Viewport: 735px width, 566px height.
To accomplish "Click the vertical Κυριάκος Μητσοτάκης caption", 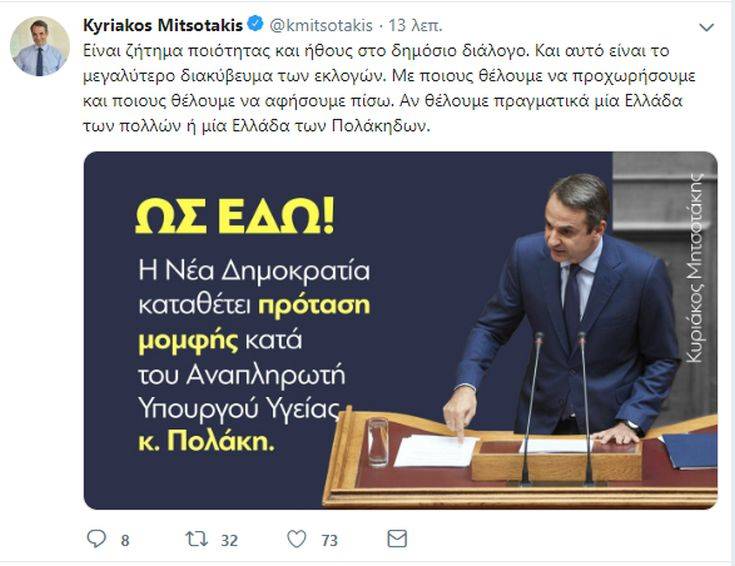I will [x=694, y=268].
